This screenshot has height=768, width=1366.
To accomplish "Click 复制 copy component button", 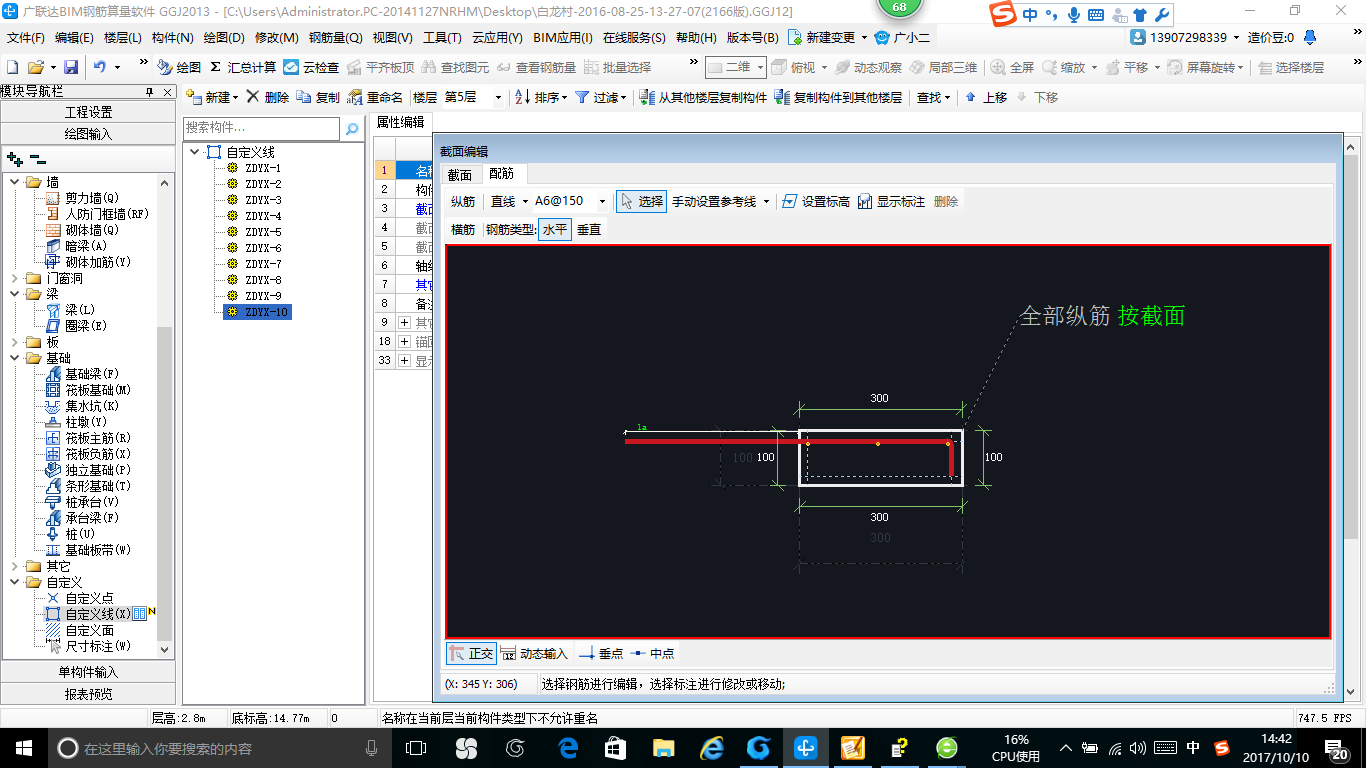I will 318,97.
